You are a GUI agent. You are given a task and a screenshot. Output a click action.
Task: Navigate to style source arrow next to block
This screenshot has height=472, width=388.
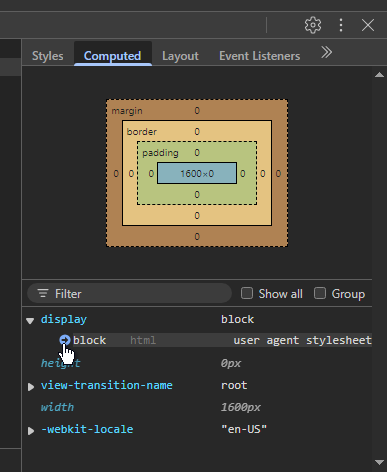[x=64, y=340]
